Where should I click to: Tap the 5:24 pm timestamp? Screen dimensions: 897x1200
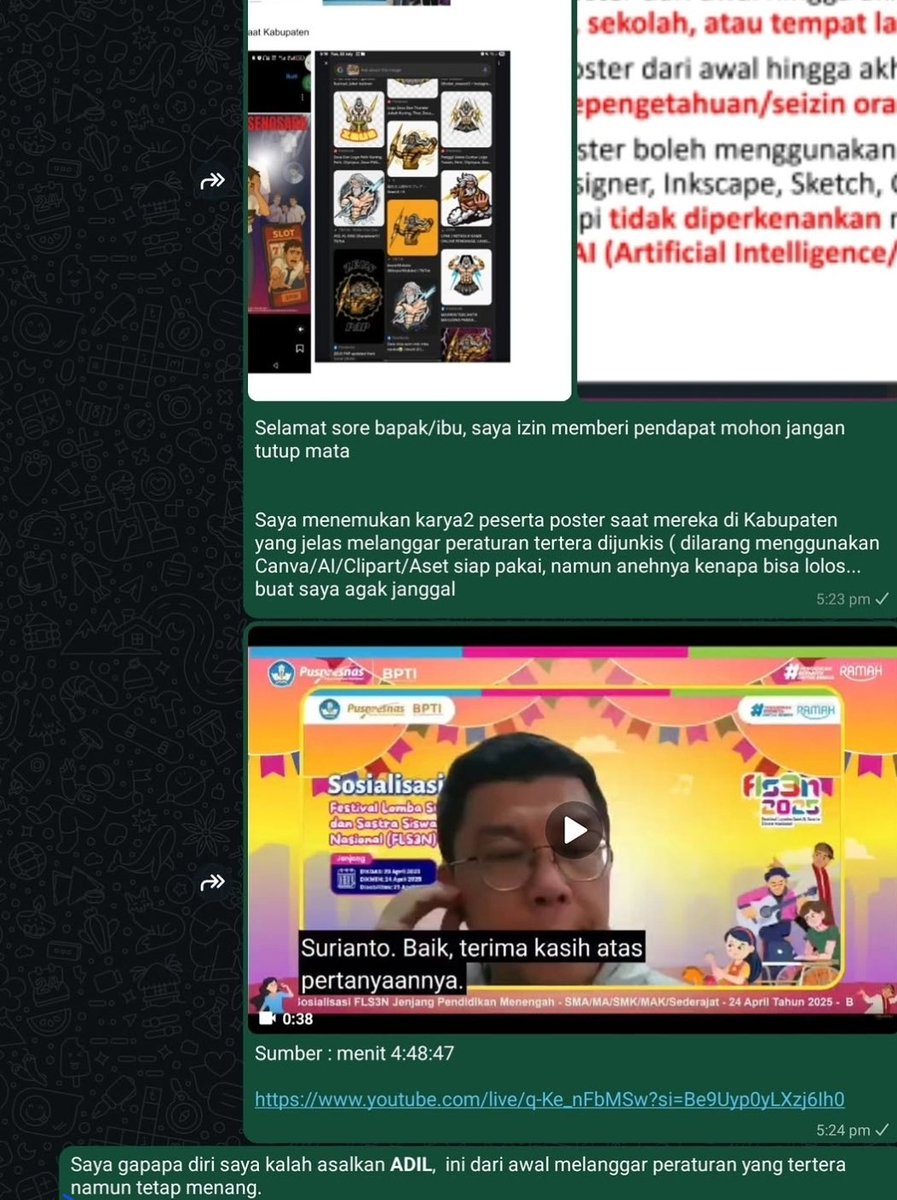[843, 1130]
